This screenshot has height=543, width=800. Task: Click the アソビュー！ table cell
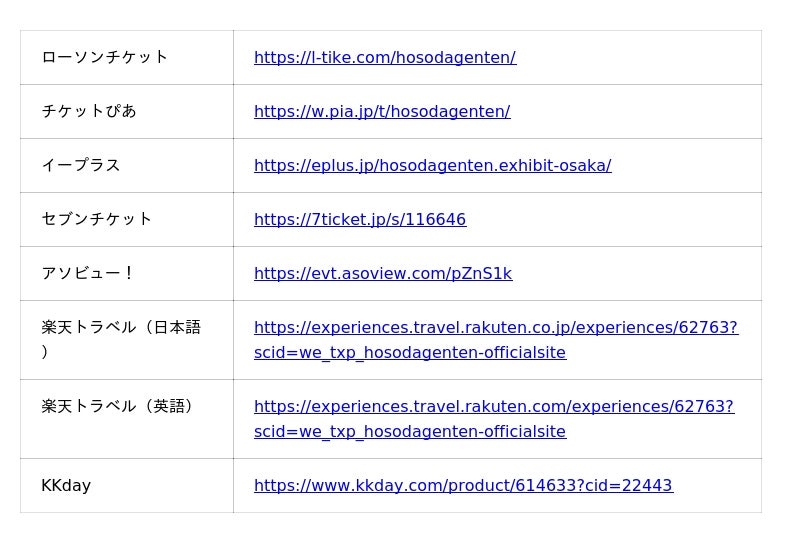127,274
